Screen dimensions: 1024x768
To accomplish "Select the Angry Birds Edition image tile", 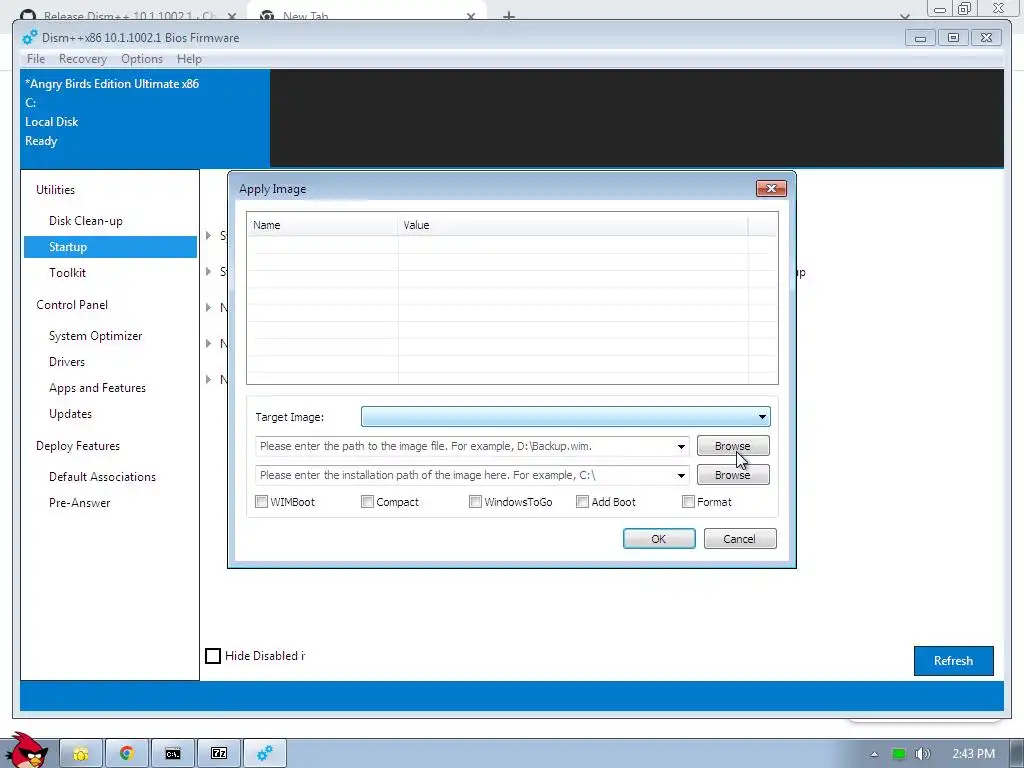I will click(145, 118).
